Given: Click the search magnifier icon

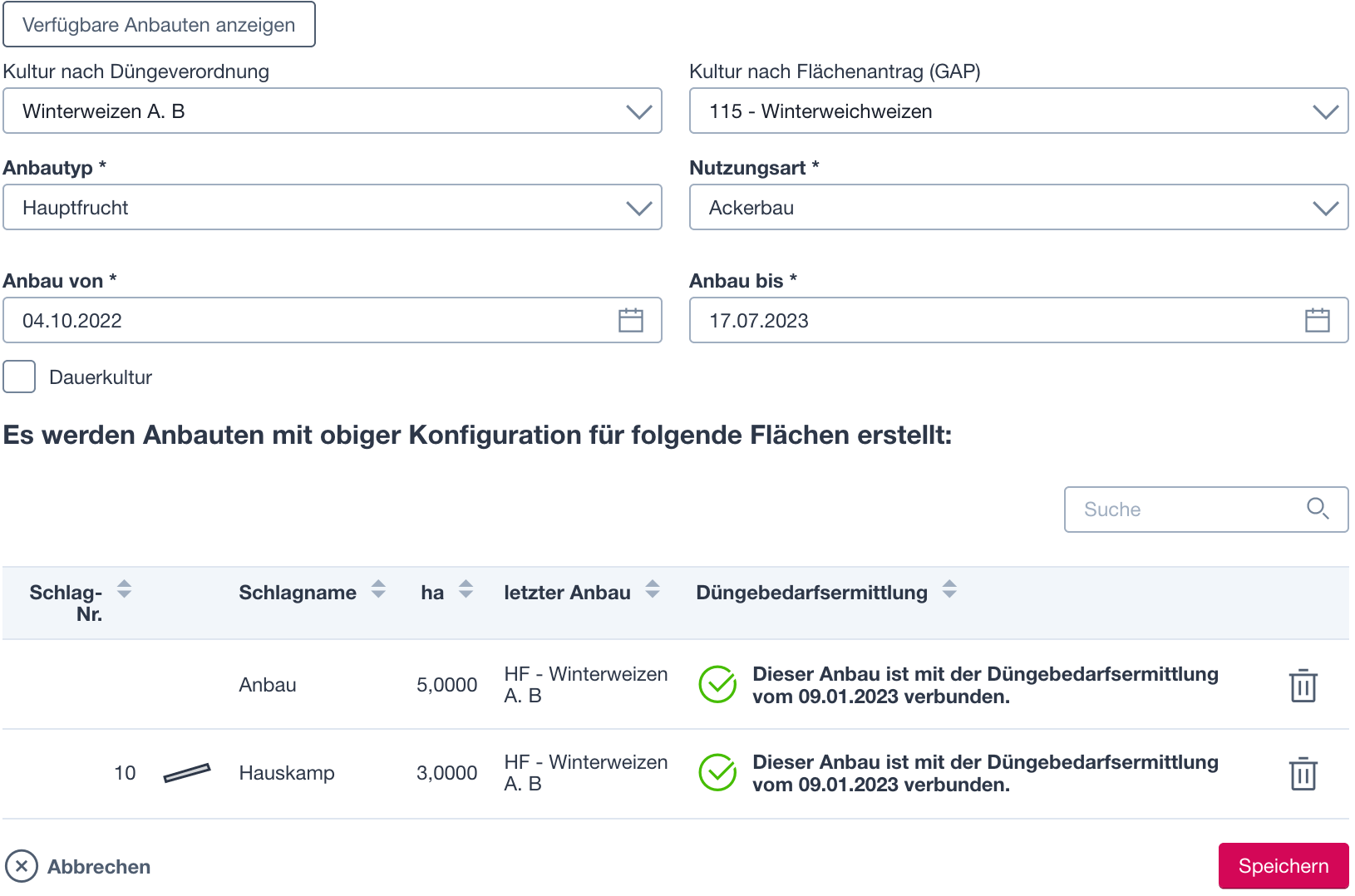Looking at the screenshot, I should coord(1318,509).
